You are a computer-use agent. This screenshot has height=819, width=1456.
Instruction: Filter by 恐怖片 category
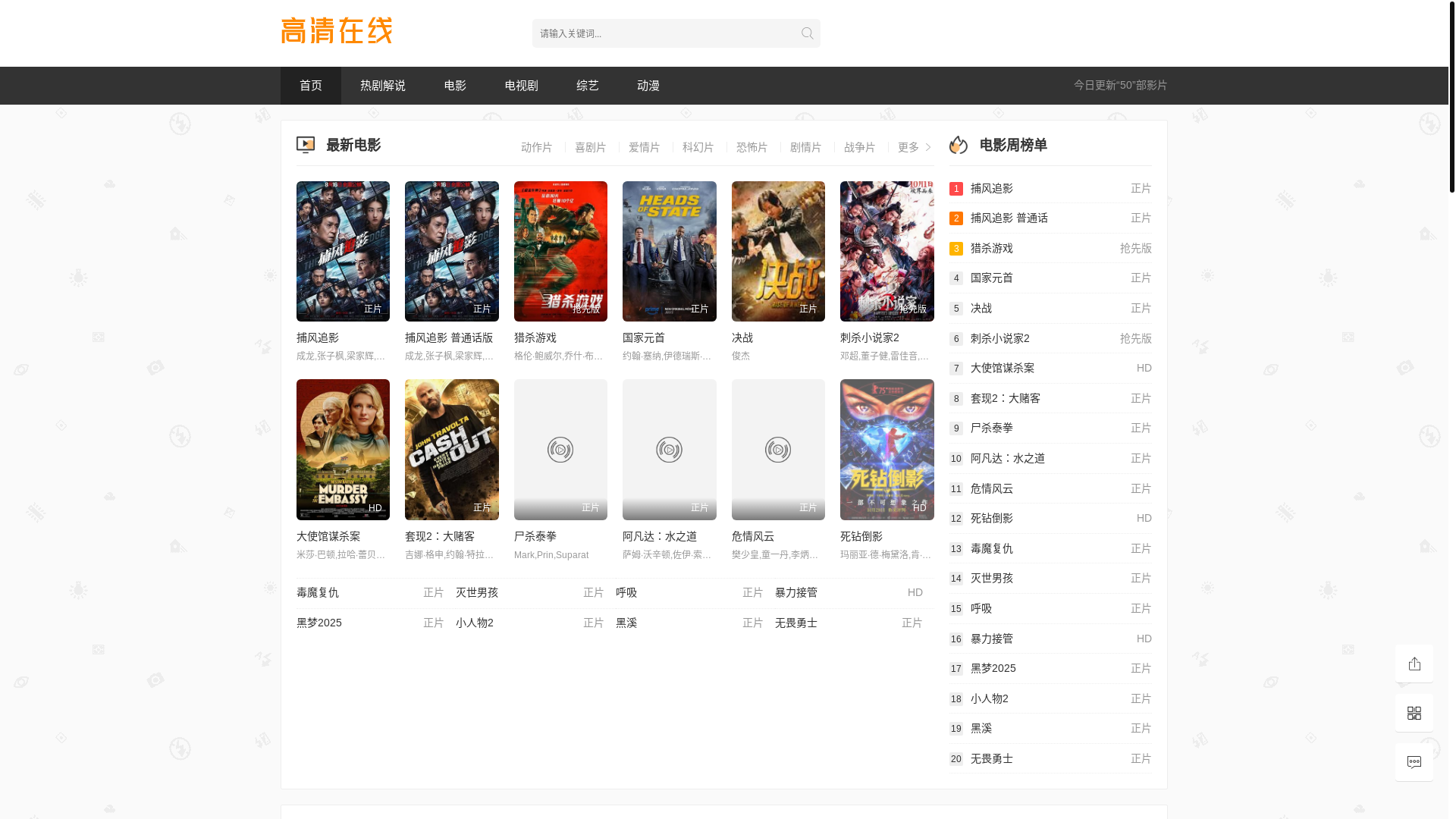[x=752, y=147]
